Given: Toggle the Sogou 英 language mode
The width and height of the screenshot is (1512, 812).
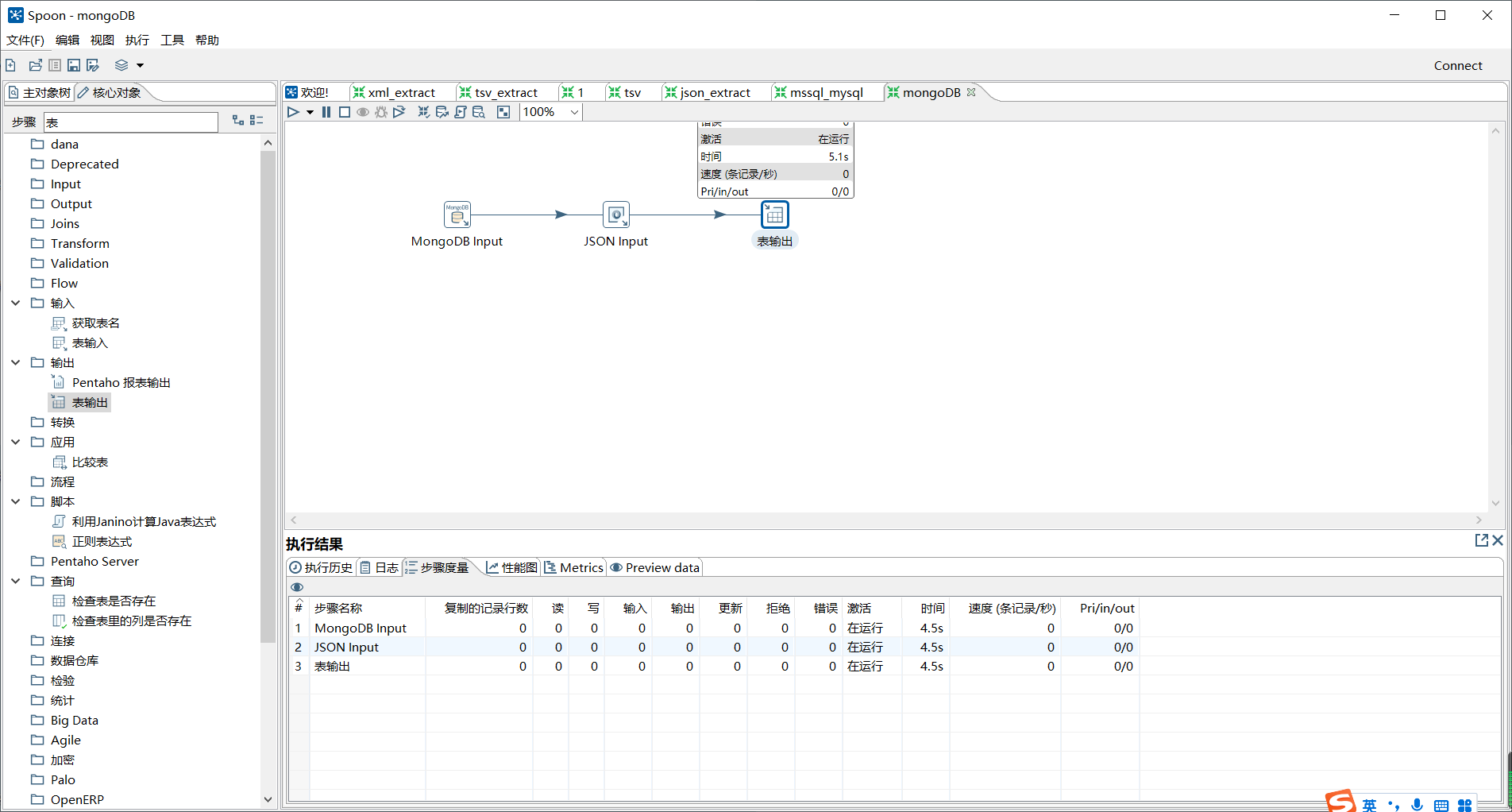Looking at the screenshot, I should 1370,805.
